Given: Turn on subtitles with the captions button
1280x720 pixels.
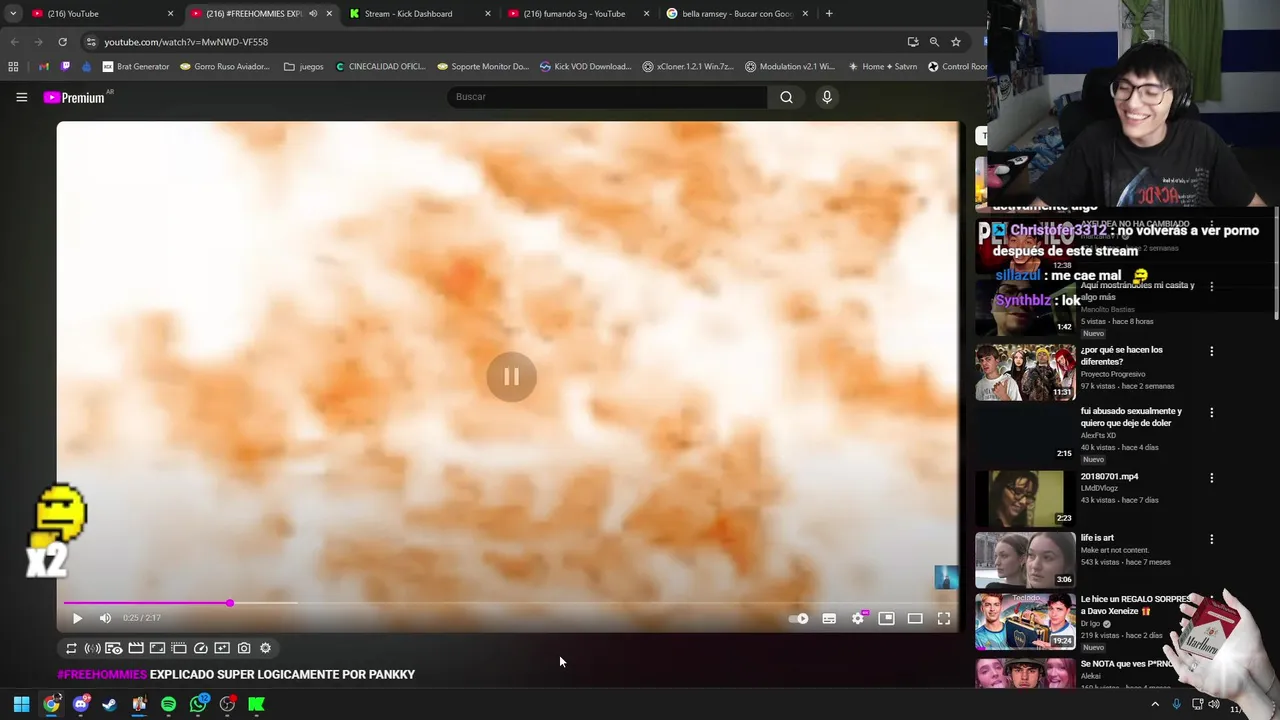Looking at the screenshot, I should coord(829,619).
